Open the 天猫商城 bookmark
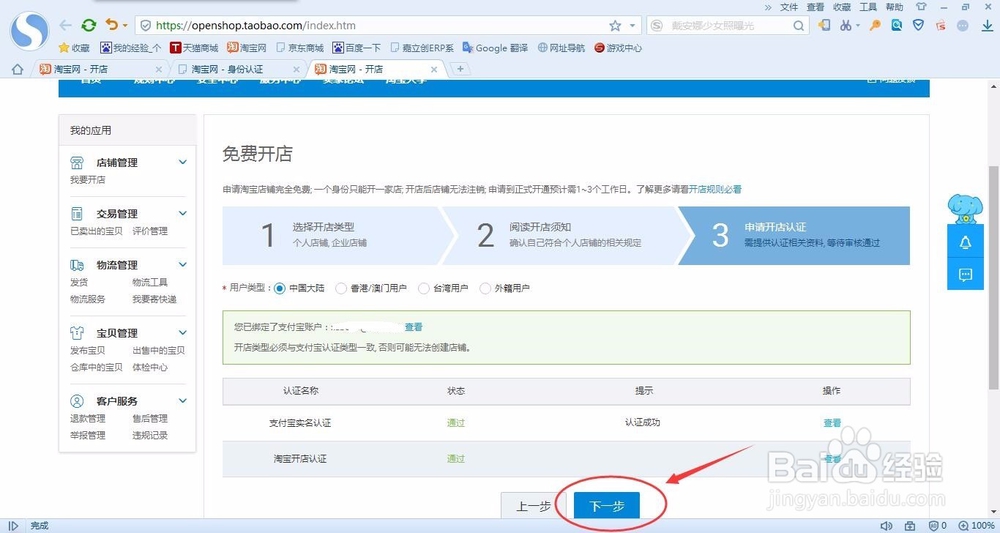Image resolution: width=1000 pixels, height=533 pixels. click(x=194, y=48)
